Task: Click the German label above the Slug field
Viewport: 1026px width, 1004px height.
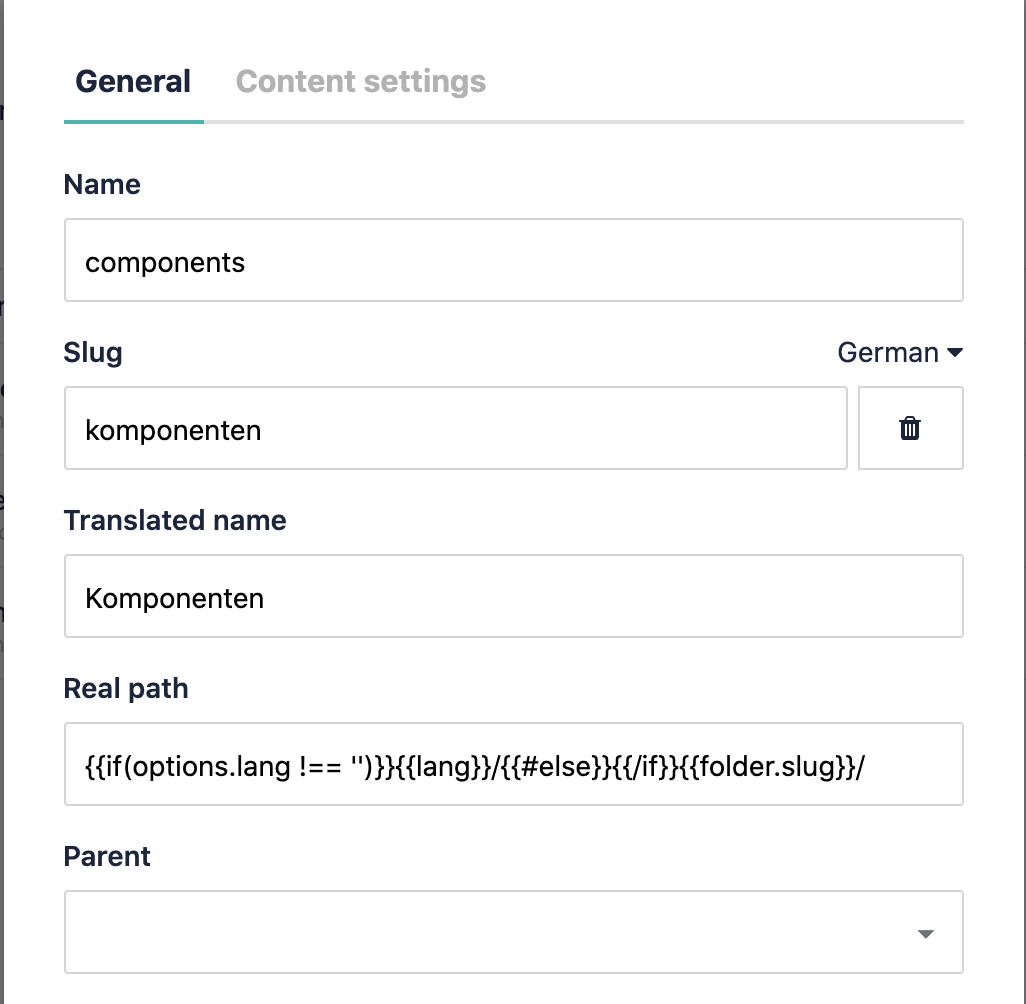Action: pyautogui.click(x=890, y=352)
